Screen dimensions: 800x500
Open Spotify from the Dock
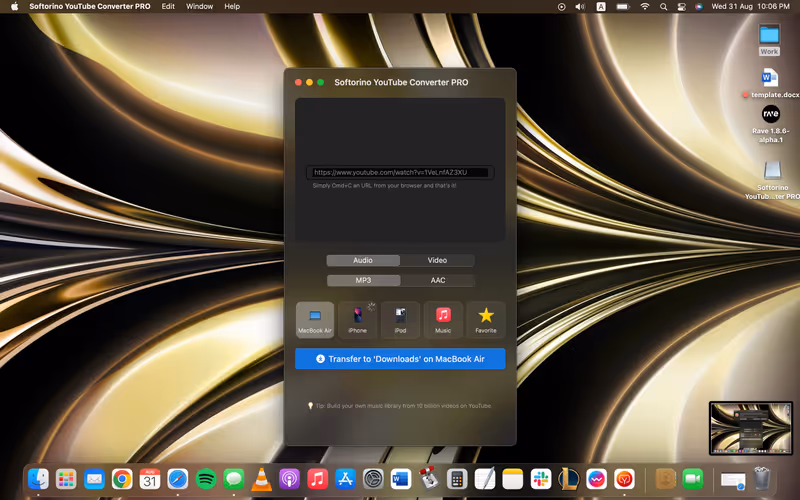[206, 479]
